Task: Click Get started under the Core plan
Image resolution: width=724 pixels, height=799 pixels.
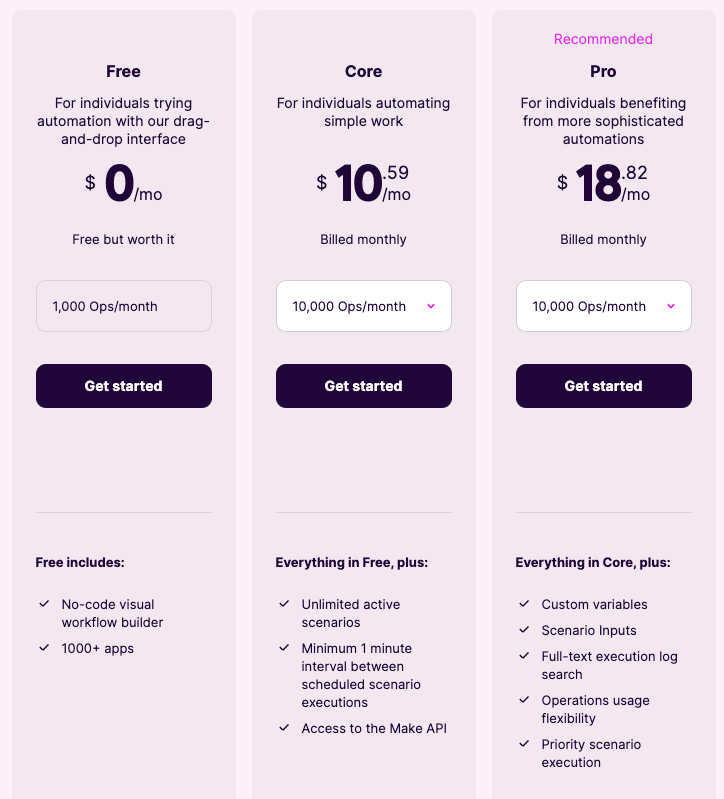Action: pos(364,386)
